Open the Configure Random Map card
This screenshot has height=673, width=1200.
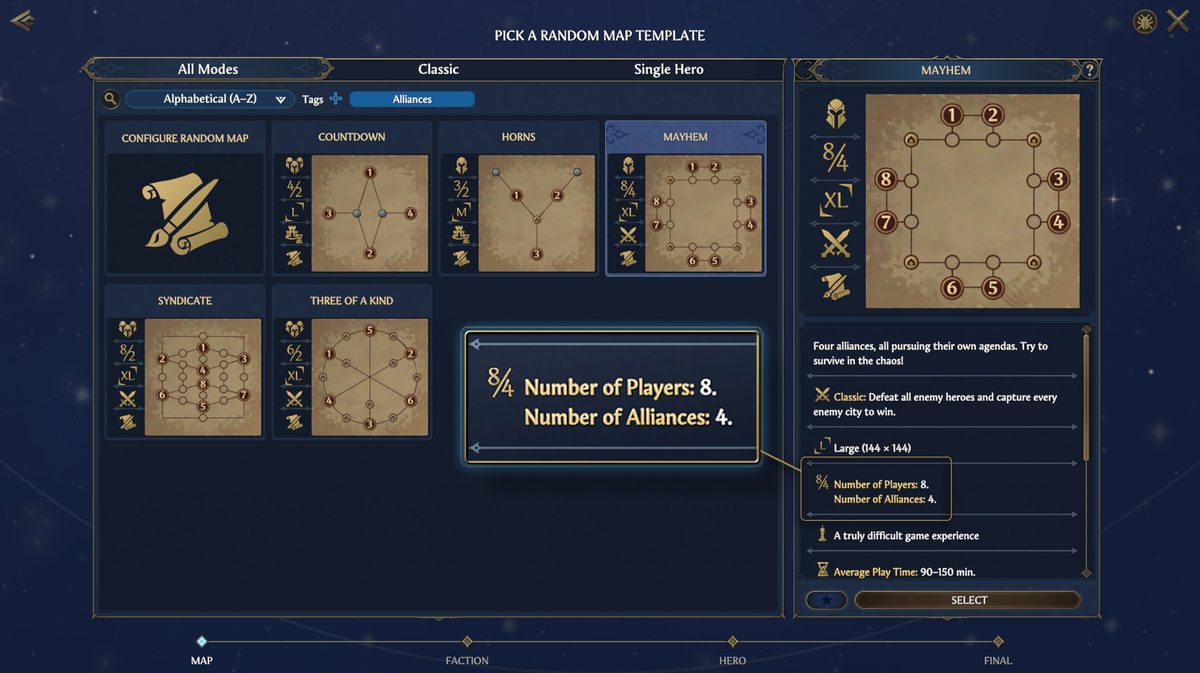click(x=185, y=198)
